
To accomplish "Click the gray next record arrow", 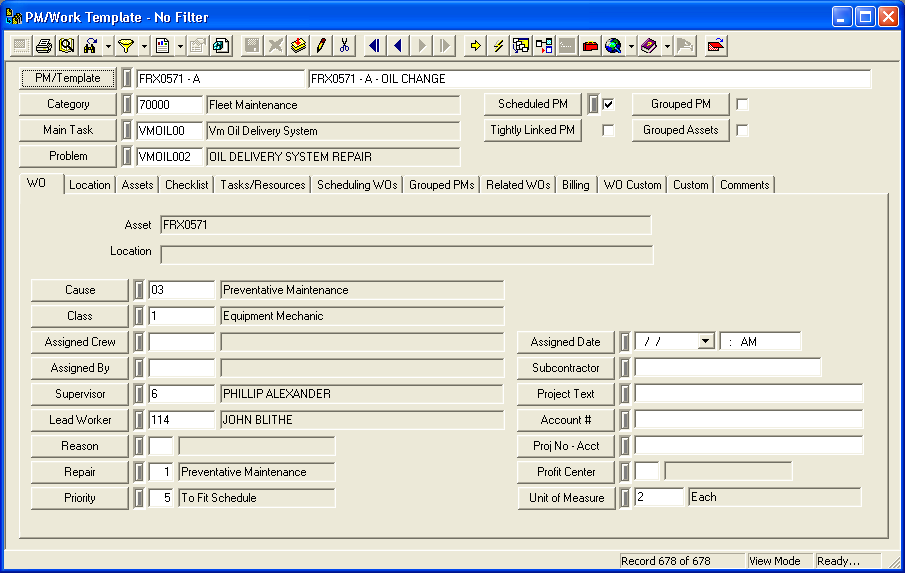I will click(421, 46).
